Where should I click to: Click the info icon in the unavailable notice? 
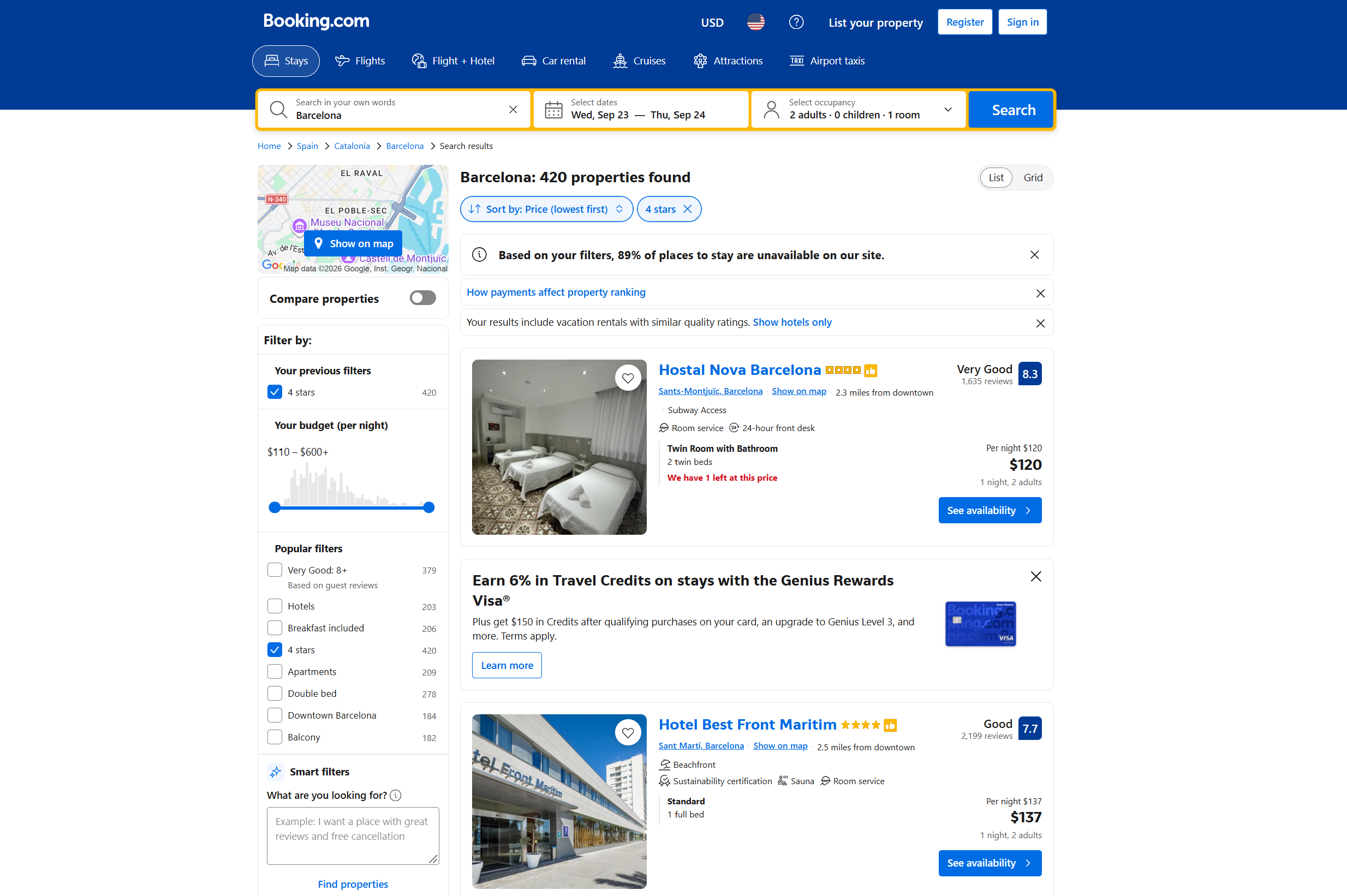[x=480, y=255]
